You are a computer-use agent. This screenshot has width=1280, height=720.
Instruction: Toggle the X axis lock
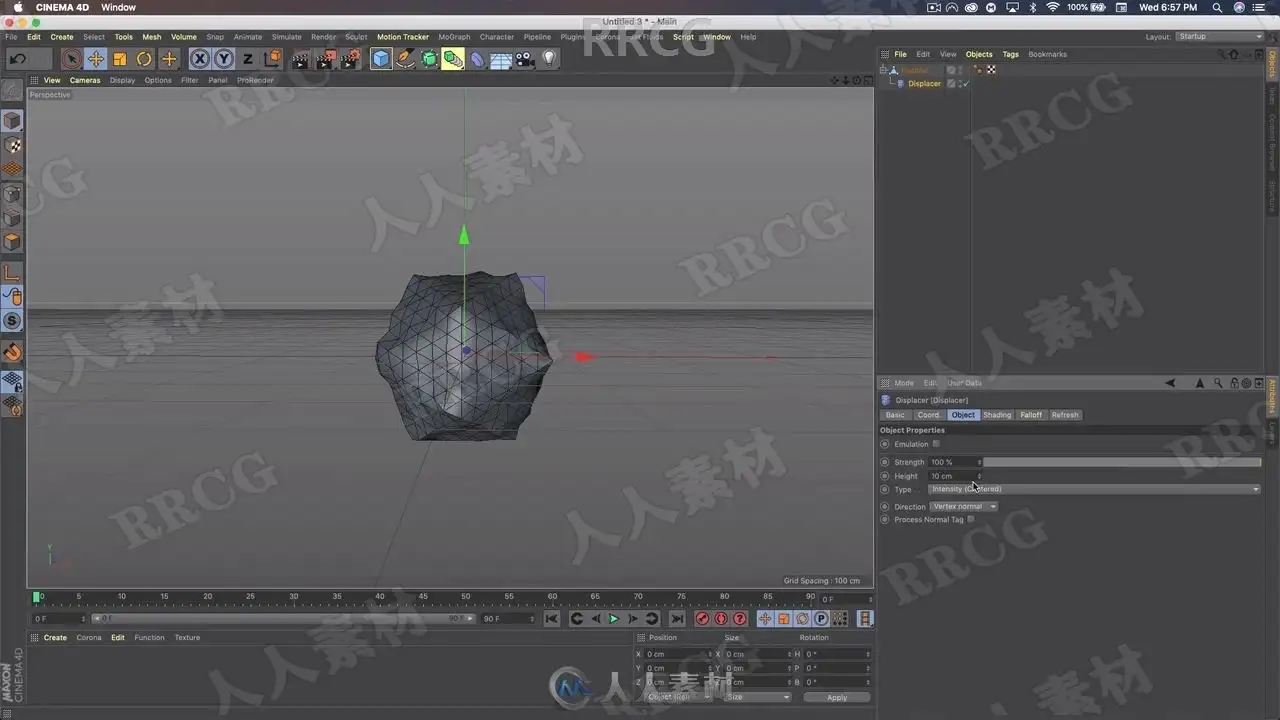(200, 59)
